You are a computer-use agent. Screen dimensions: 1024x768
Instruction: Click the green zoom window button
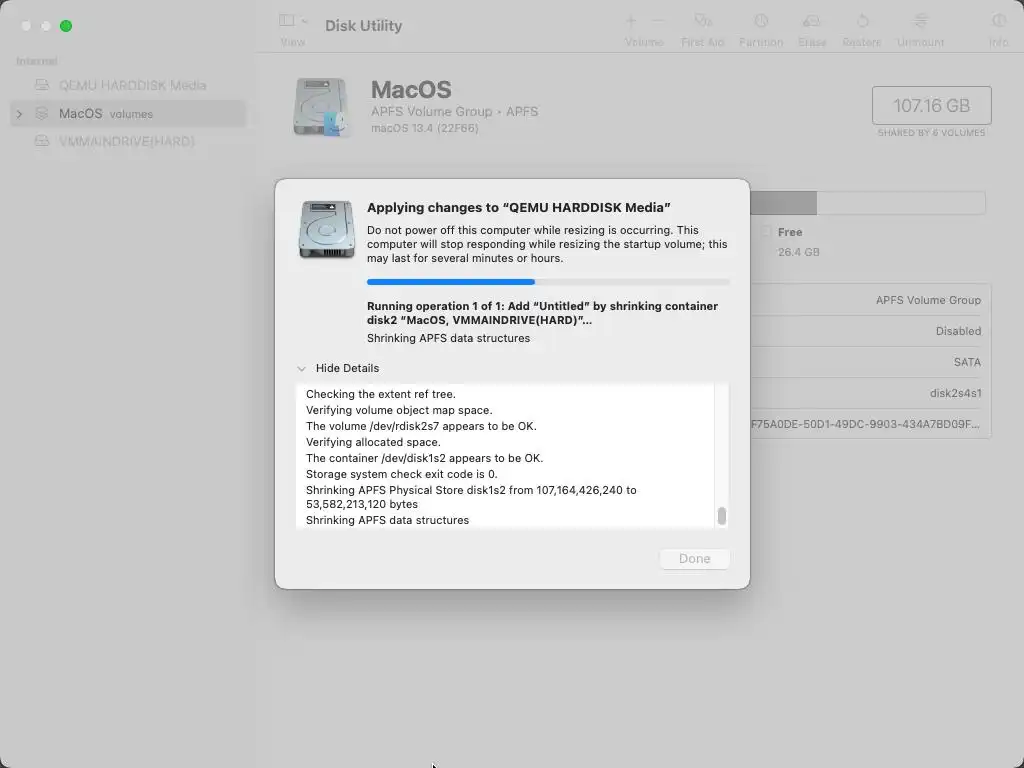(66, 26)
